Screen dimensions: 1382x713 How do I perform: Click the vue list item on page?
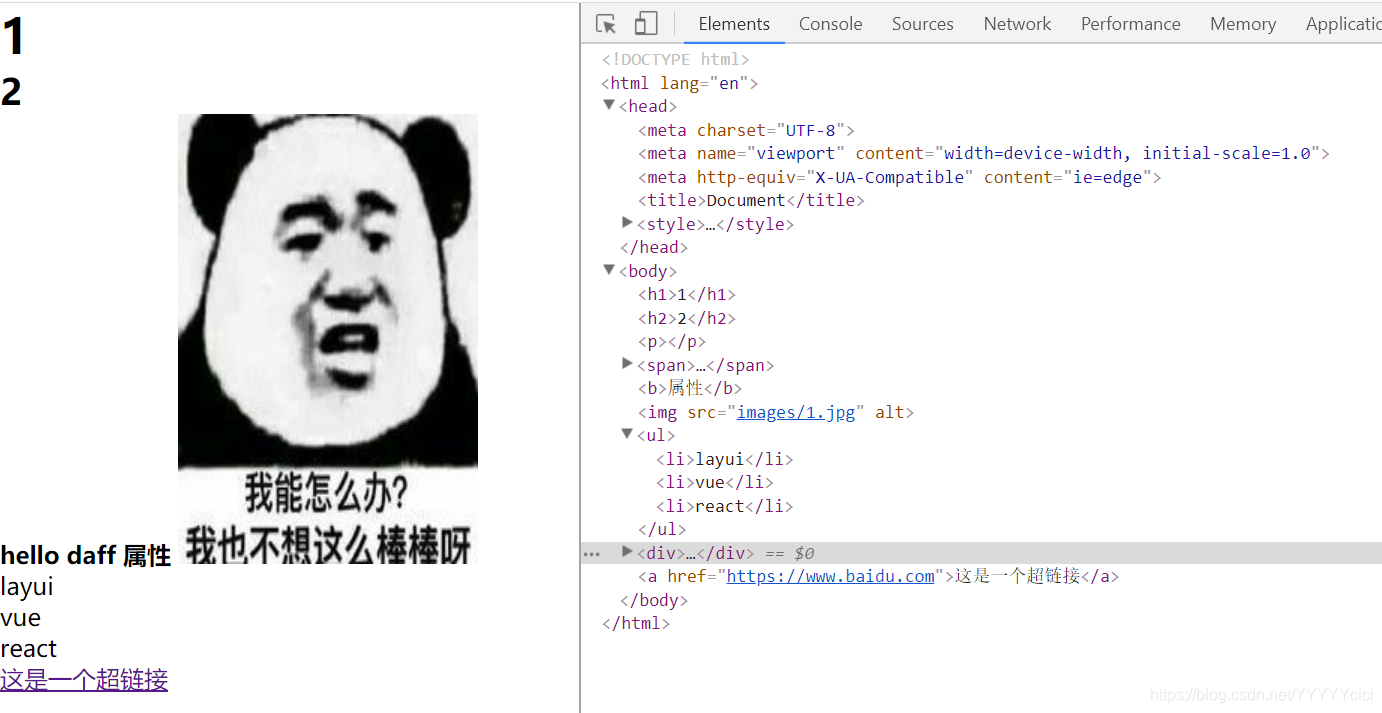pyautogui.click(x=21, y=618)
